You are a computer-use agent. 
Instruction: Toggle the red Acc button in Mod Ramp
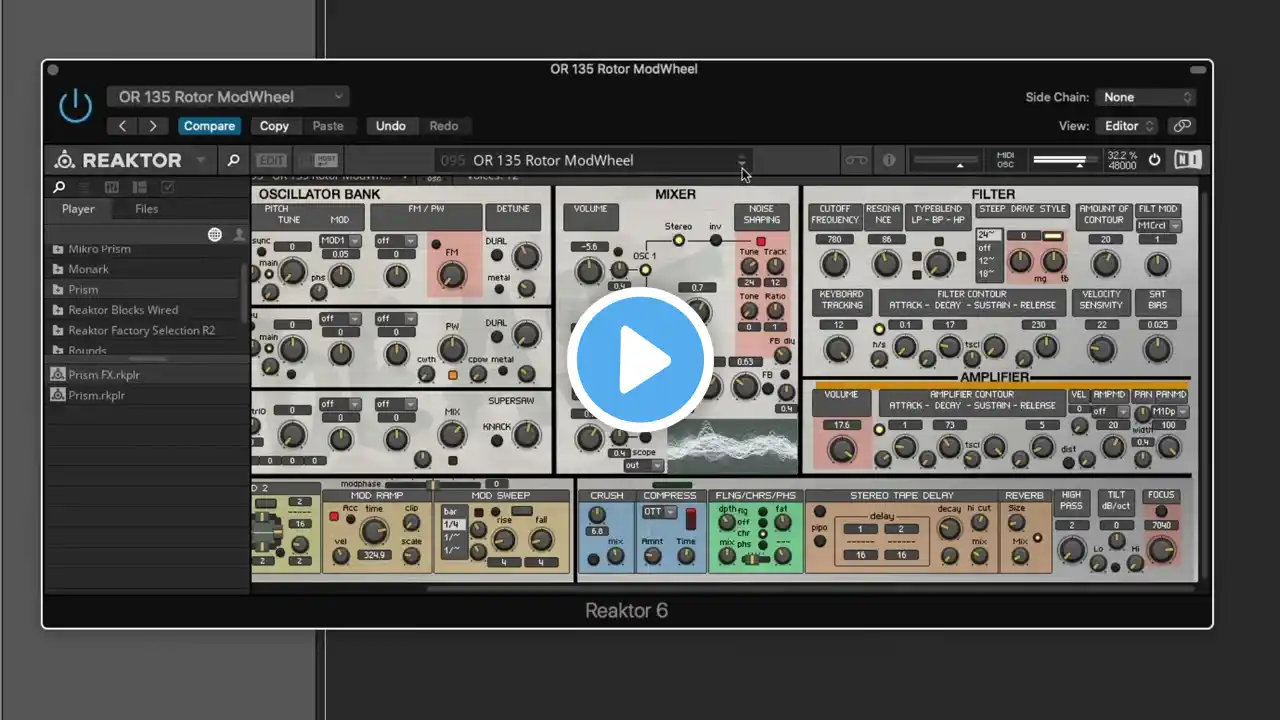pyautogui.click(x=334, y=516)
